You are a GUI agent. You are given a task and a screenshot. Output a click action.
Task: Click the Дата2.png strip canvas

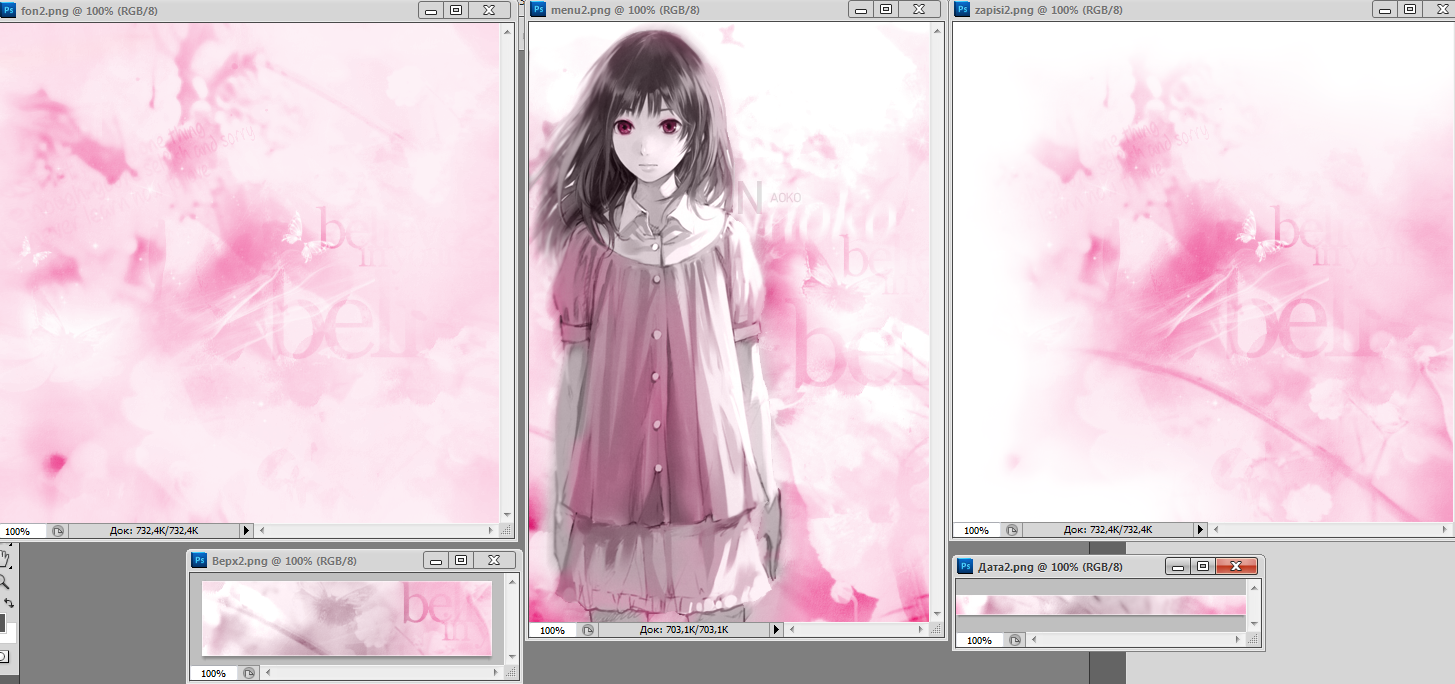[x=1101, y=605]
